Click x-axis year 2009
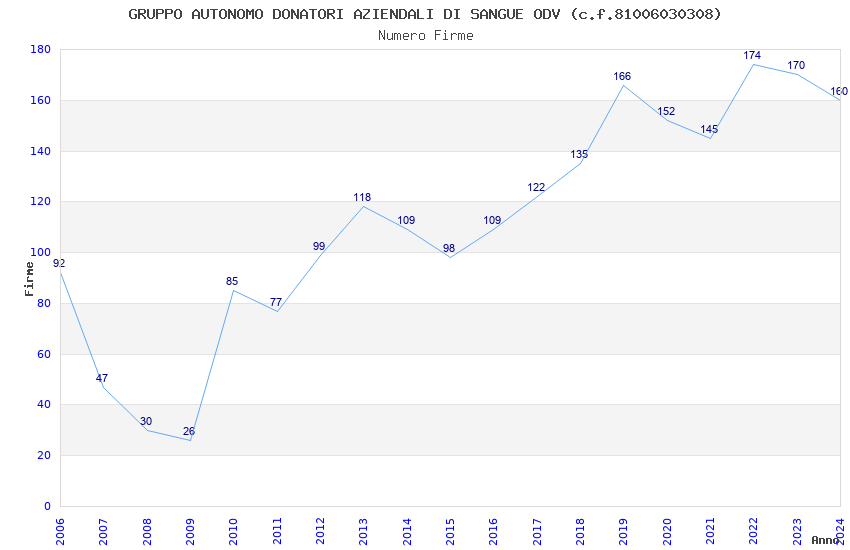Screen dimensions: 850x550 tap(190, 532)
